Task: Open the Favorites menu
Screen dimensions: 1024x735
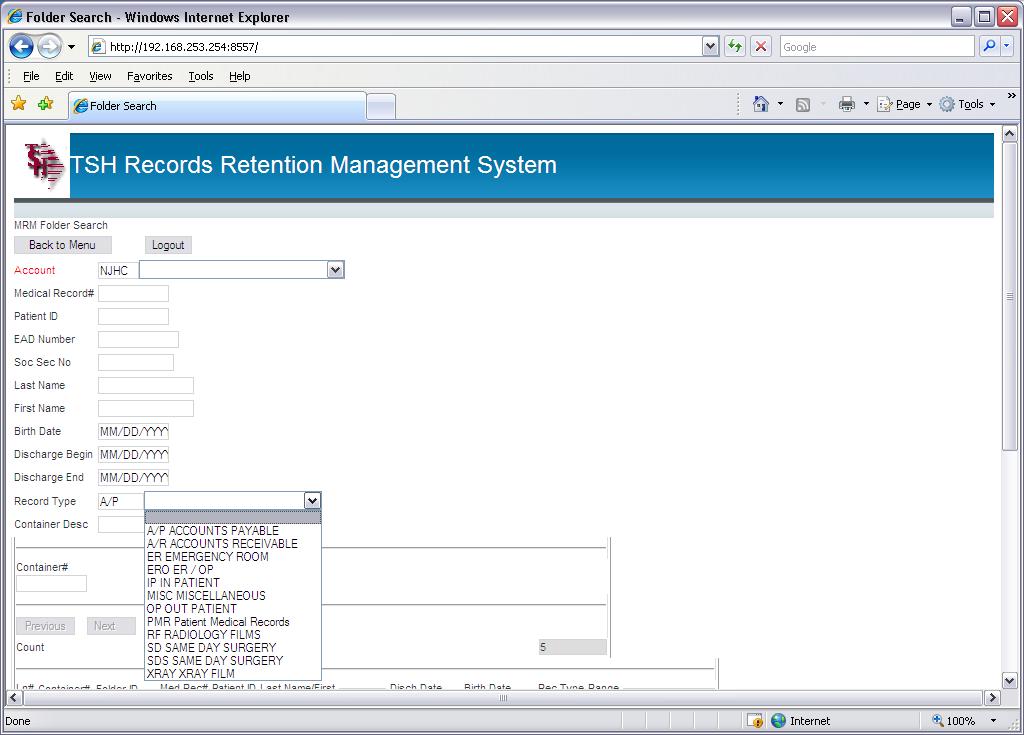Action: (x=150, y=76)
